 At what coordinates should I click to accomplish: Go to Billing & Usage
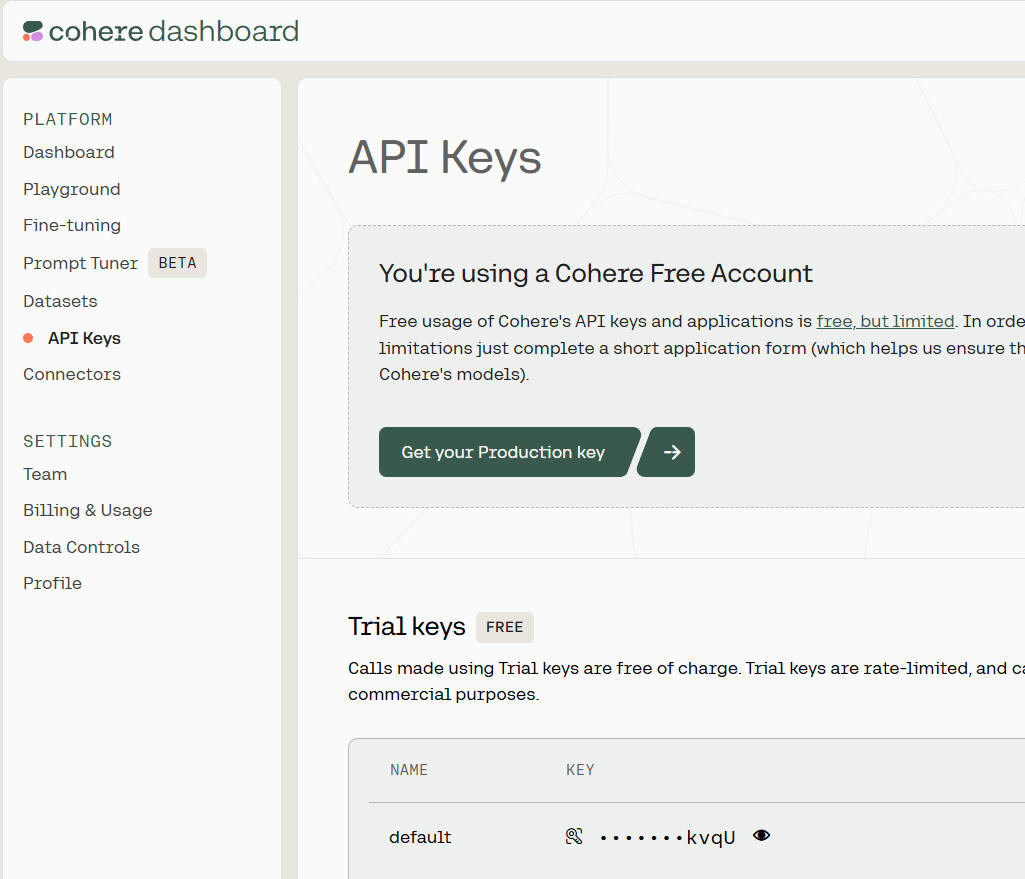click(88, 510)
